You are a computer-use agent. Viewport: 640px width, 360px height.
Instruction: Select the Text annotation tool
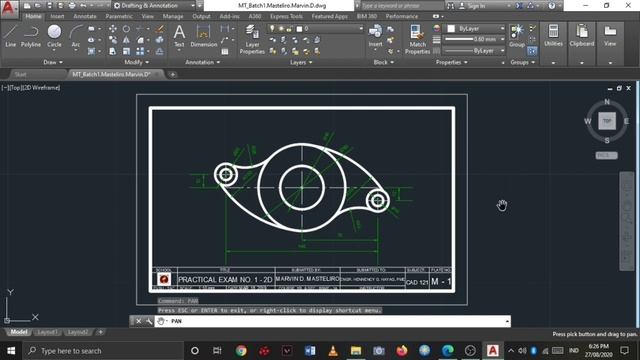tap(179, 36)
